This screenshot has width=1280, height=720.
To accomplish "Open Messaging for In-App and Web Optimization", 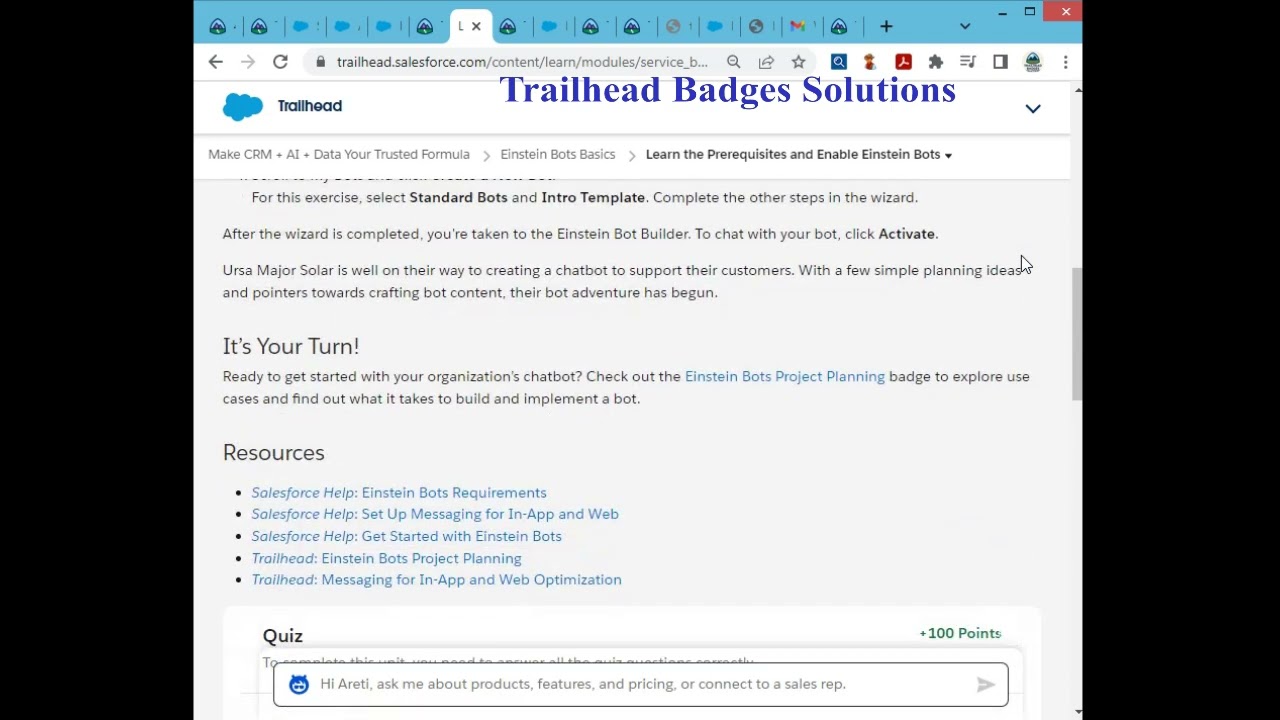I will [x=436, y=580].
